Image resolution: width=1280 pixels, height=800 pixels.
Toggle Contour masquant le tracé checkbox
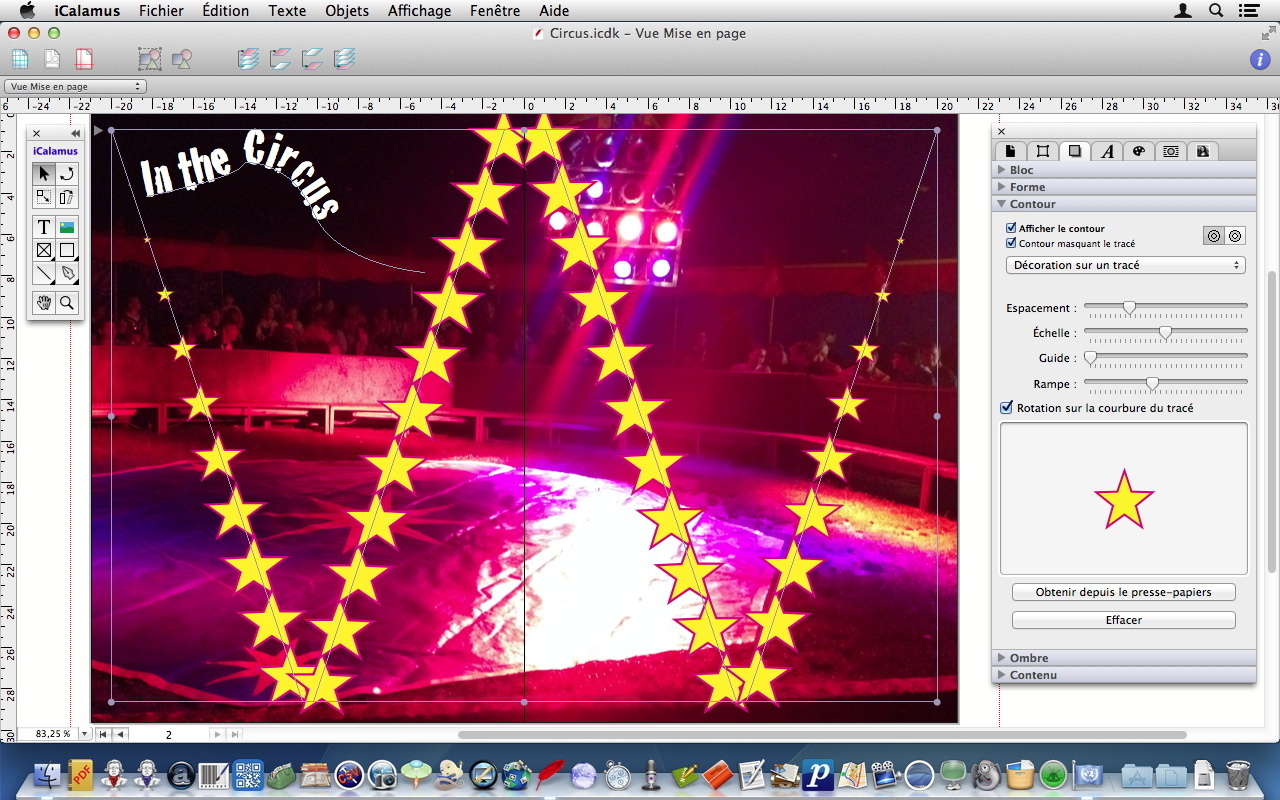click(1011, 243)
